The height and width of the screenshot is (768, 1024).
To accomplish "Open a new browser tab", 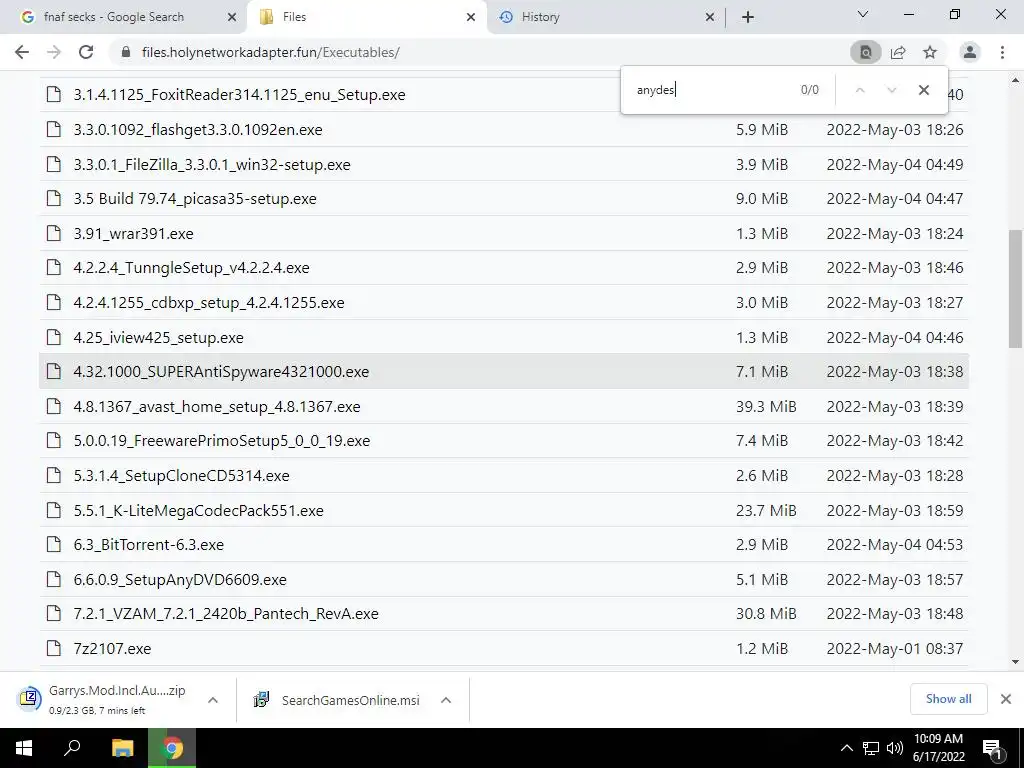I will 748,17.
